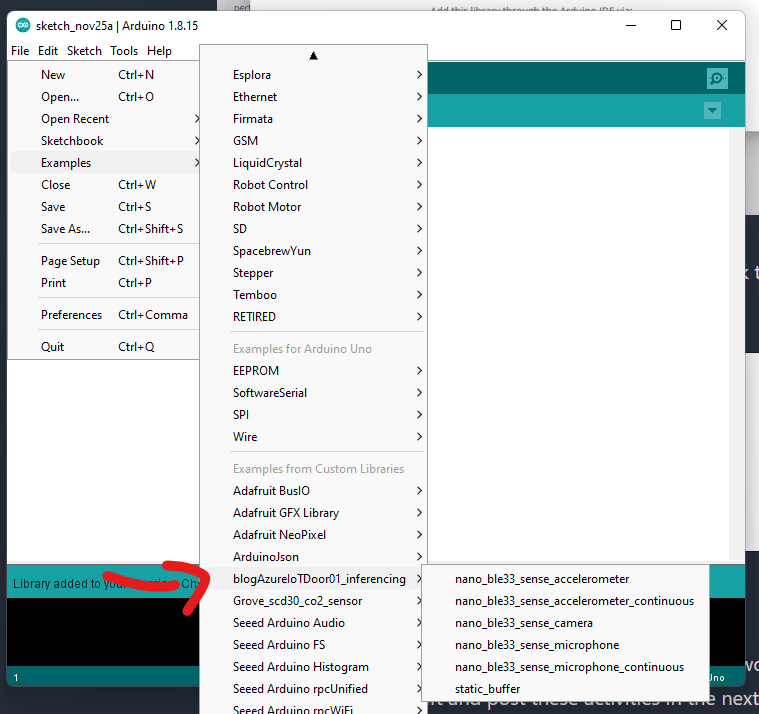Open Page Setup from File menu

104,261
